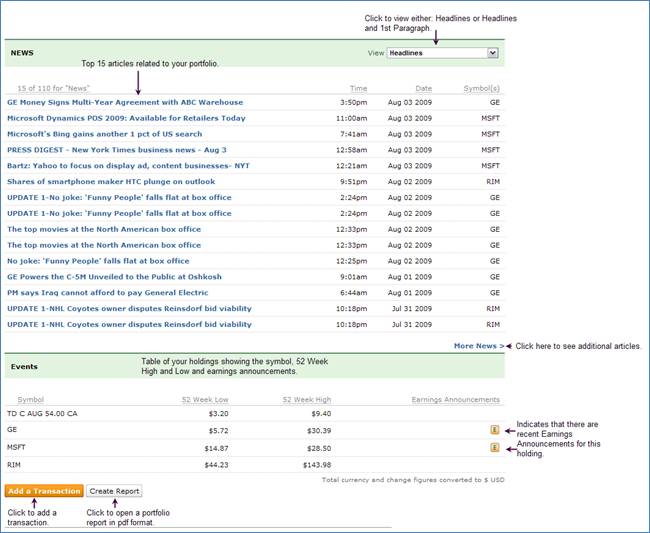Click RIM symbol in the HTC news row
Image resolution: width=650 pixels, height=533 pixels.
point(493,182)
